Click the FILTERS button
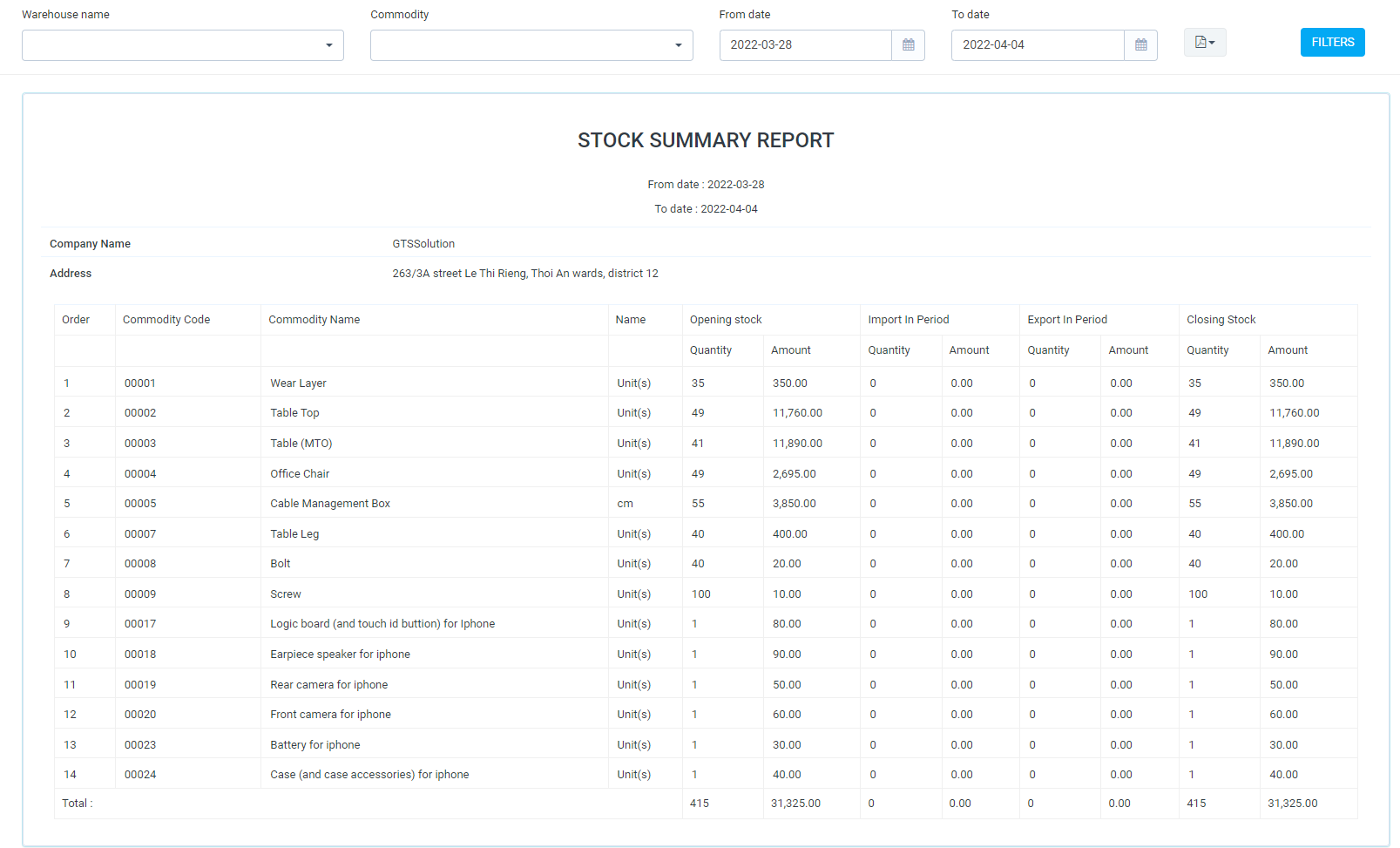 pyautogui.click(x=1332, y=43)
